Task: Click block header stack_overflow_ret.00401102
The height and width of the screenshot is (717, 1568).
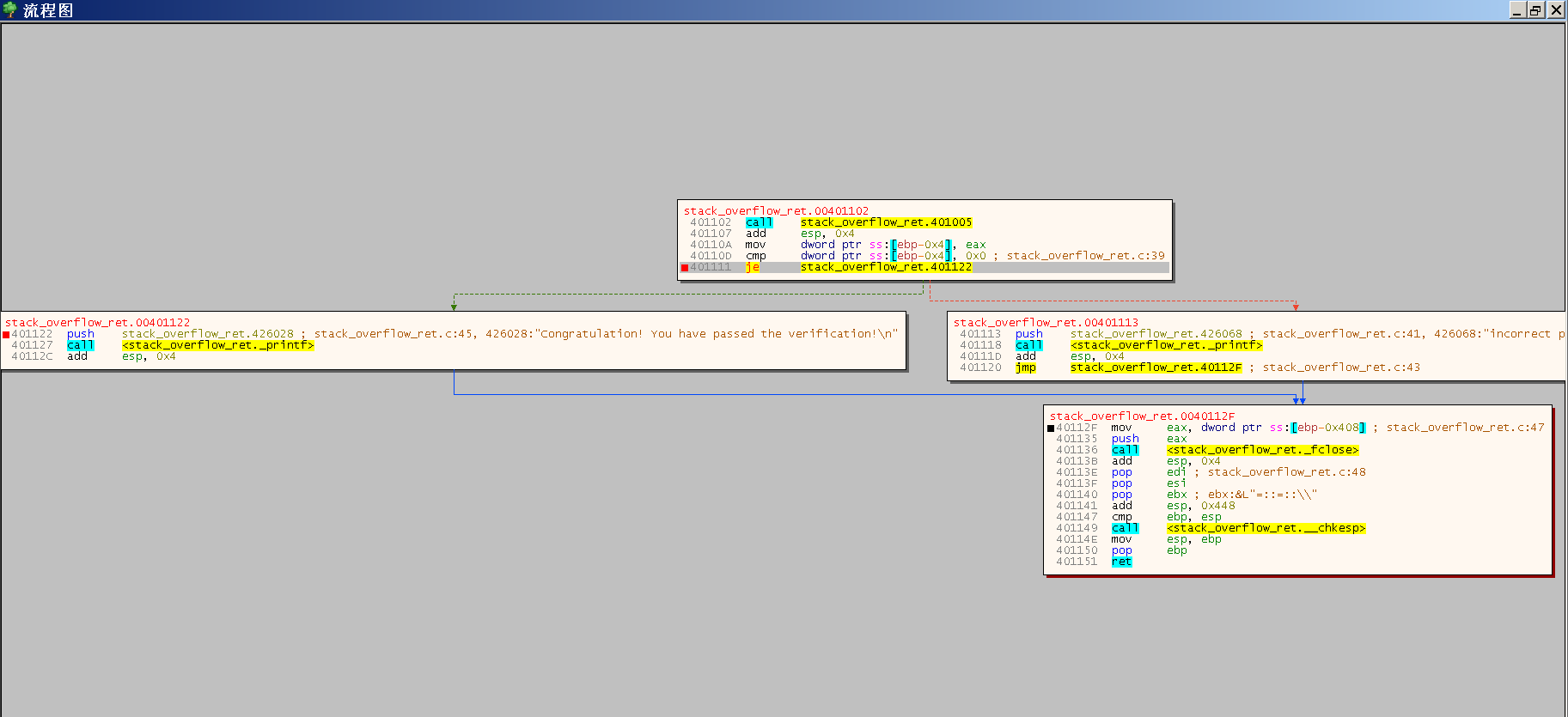Action: pyautogui.click(x=776, y=210)
